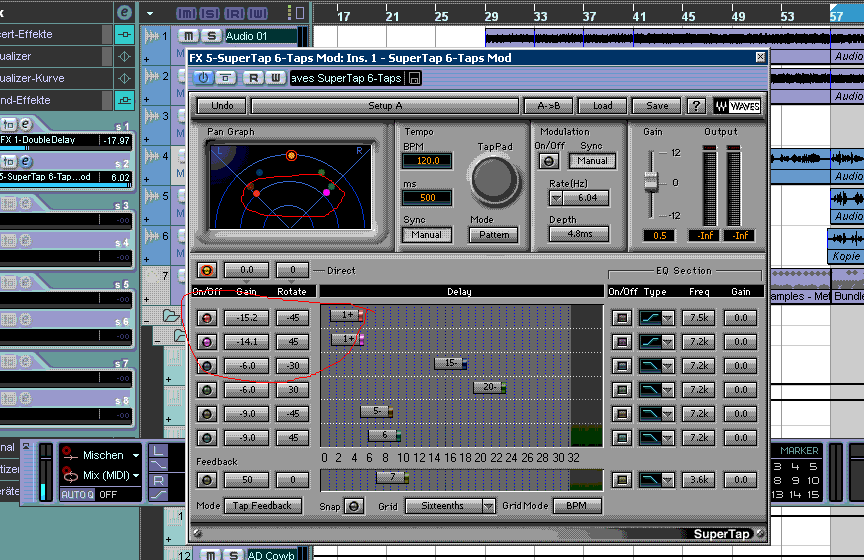Click the Tap Feedback mode button
This screenshot has height=560, width=864.
tap(262, 506)
